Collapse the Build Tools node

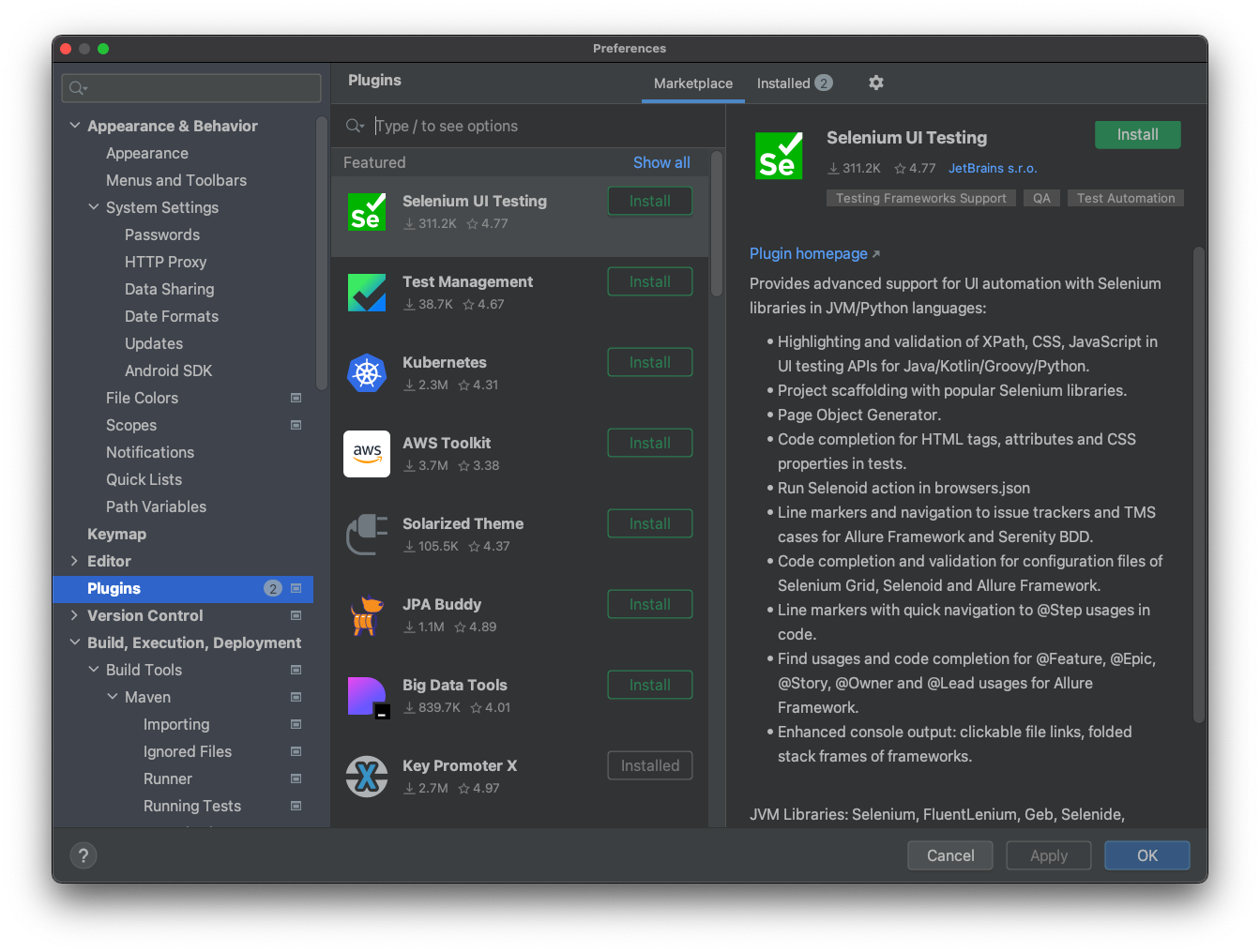point(94,669)
